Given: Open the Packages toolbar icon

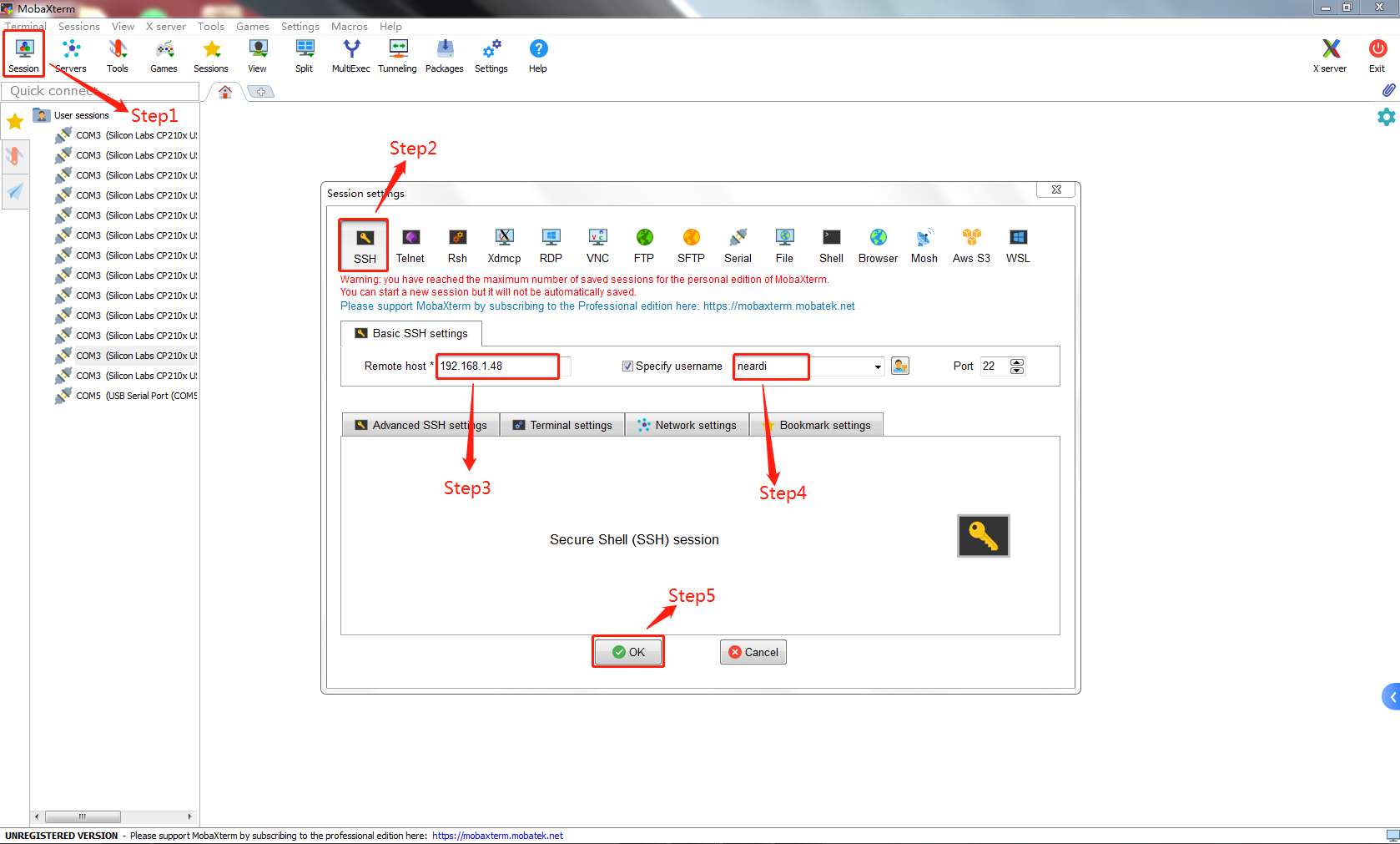Looking at the screenshot, I should [445, 55].
